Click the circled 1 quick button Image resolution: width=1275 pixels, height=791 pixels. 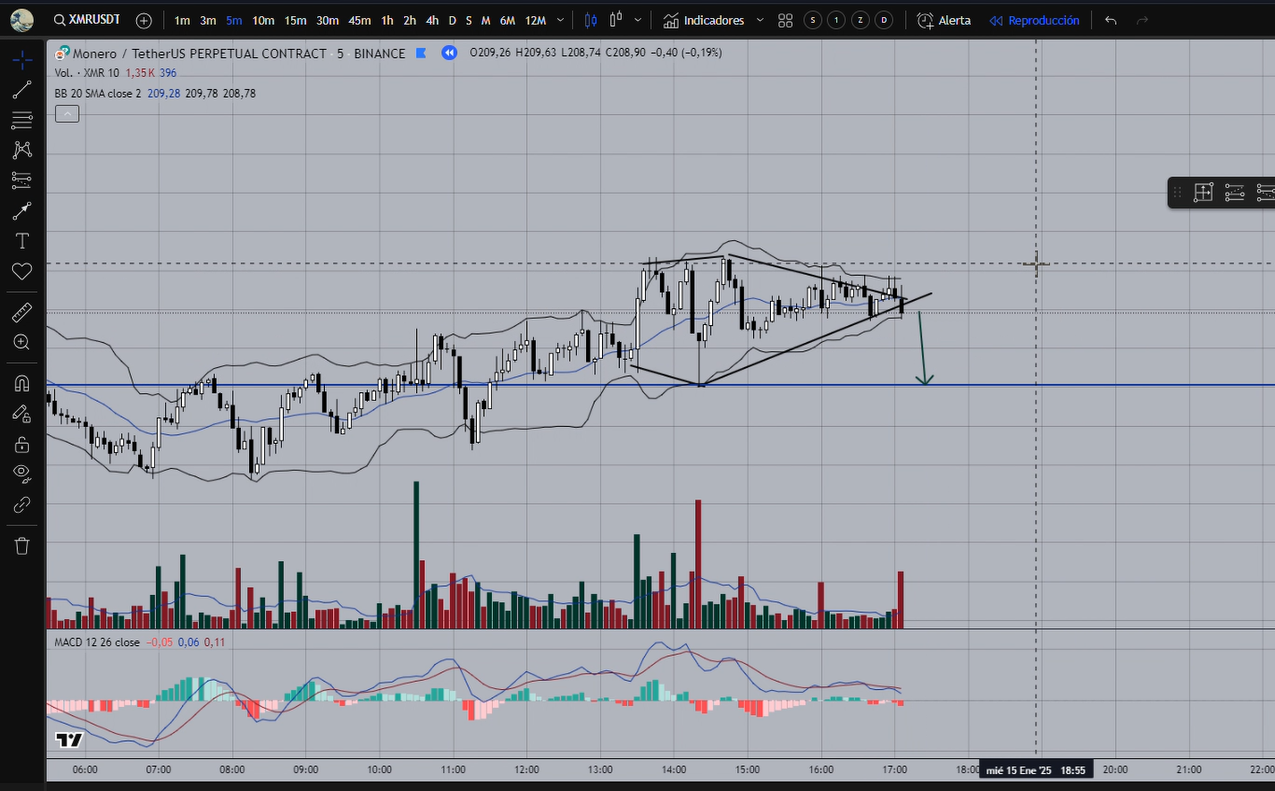(837, 20)
